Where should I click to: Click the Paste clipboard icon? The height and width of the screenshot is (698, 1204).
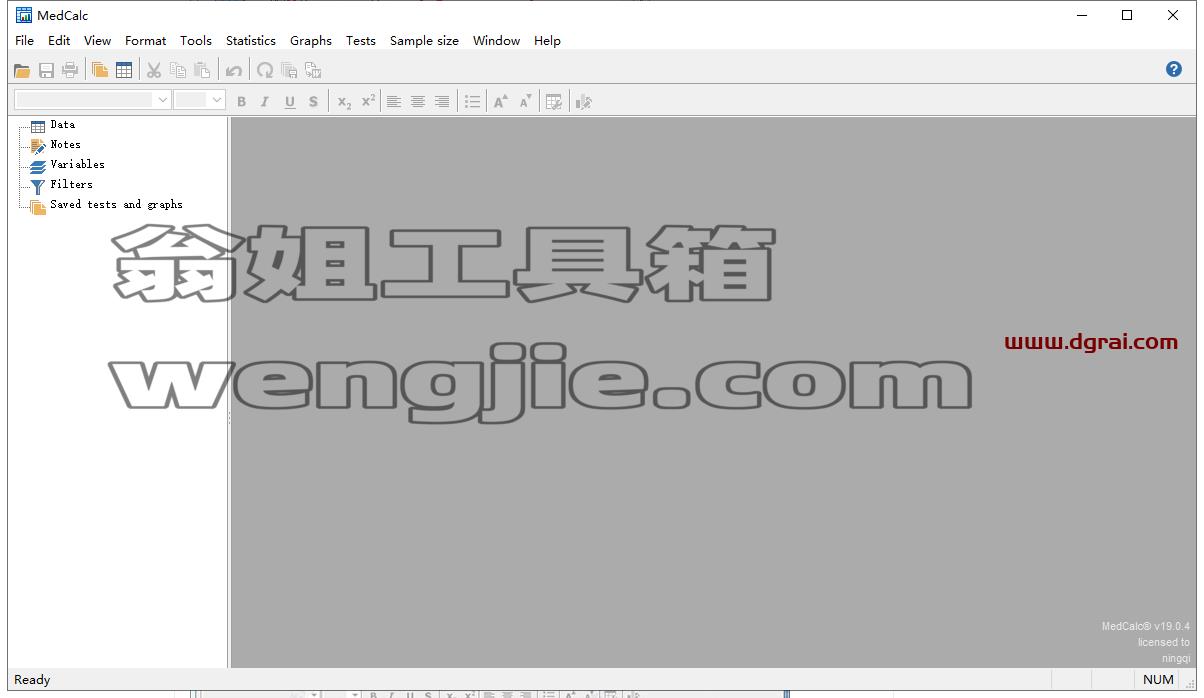(202, 70)
